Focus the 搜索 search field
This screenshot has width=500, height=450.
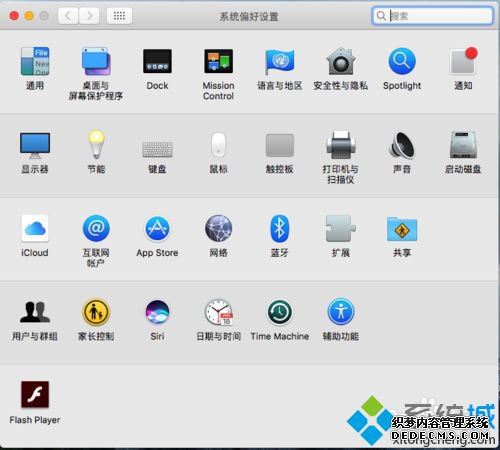click(432, 16)
